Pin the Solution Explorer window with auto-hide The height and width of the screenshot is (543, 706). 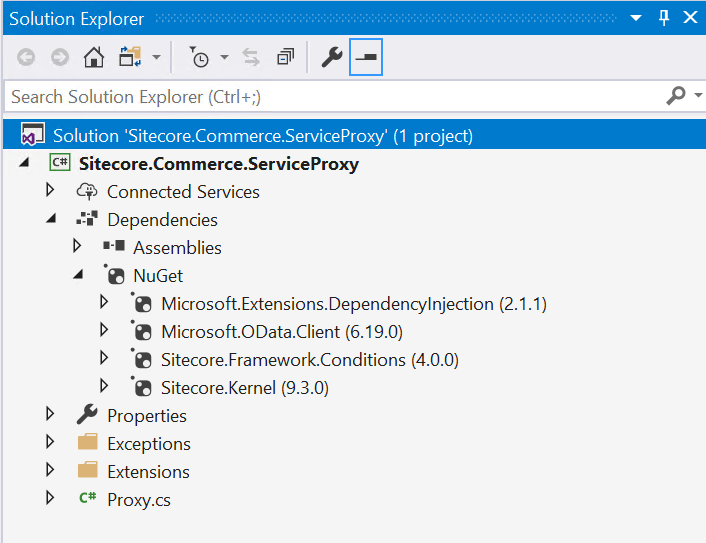point(664,18)
